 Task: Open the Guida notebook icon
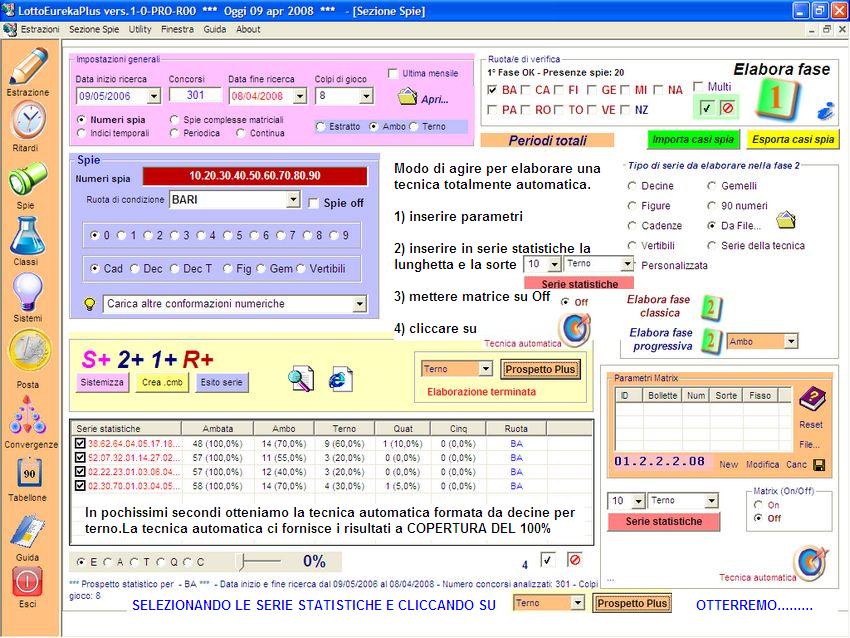pos(28,531)
